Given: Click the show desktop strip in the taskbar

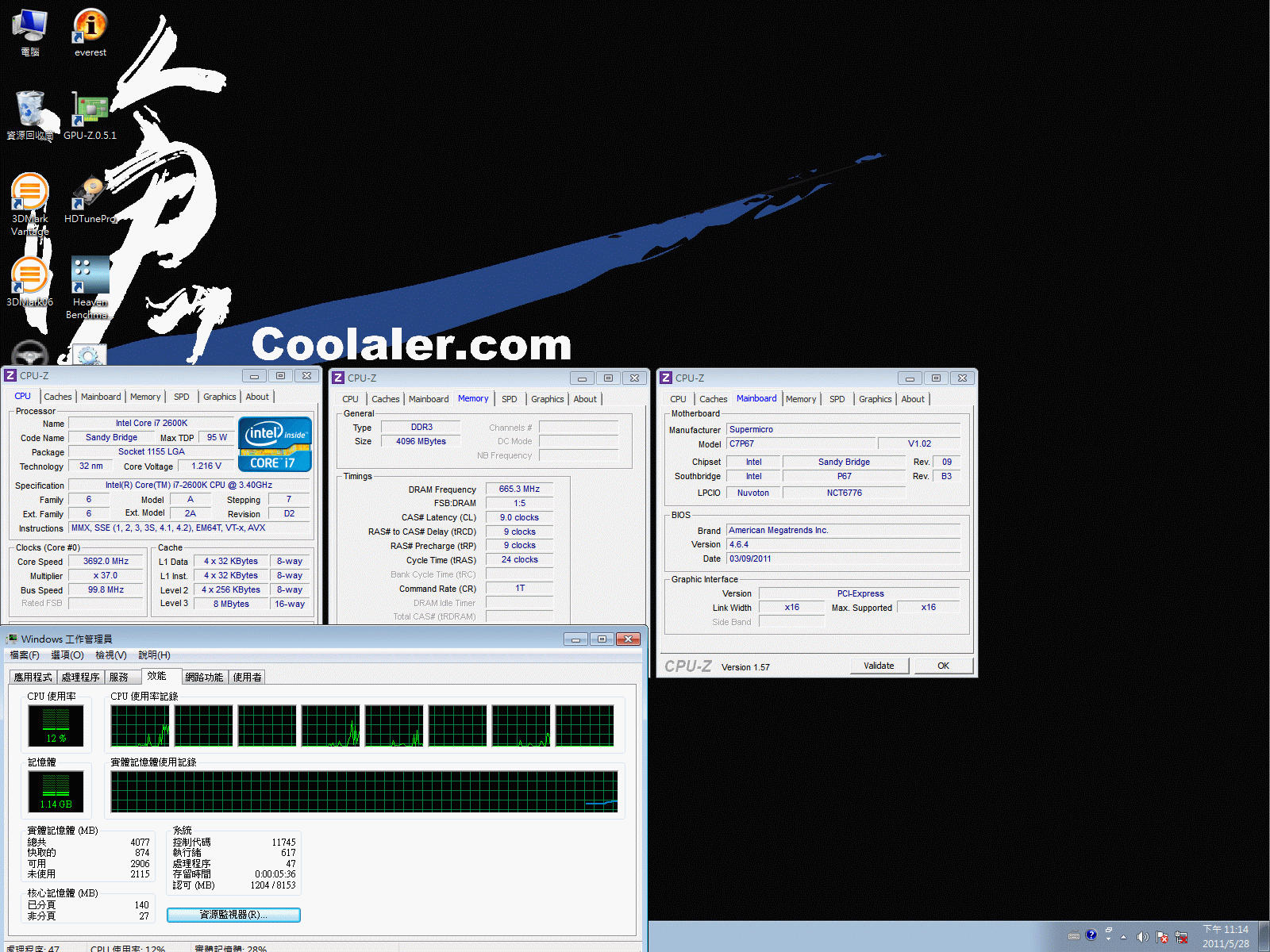Looking at the screenshot, I should (x=1264, y=937).
